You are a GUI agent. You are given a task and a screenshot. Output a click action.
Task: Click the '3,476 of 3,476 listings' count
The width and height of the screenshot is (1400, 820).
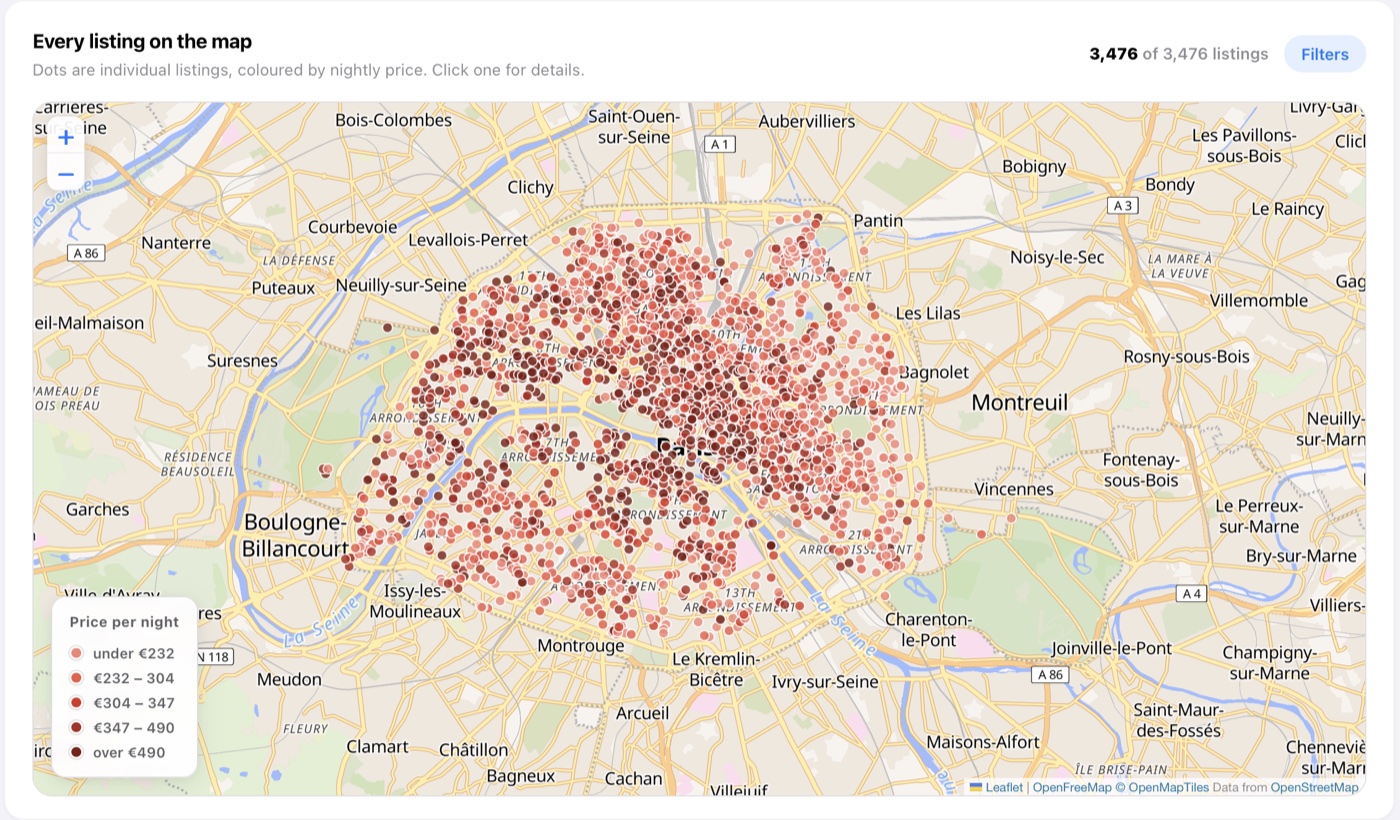coord(1179,54)
